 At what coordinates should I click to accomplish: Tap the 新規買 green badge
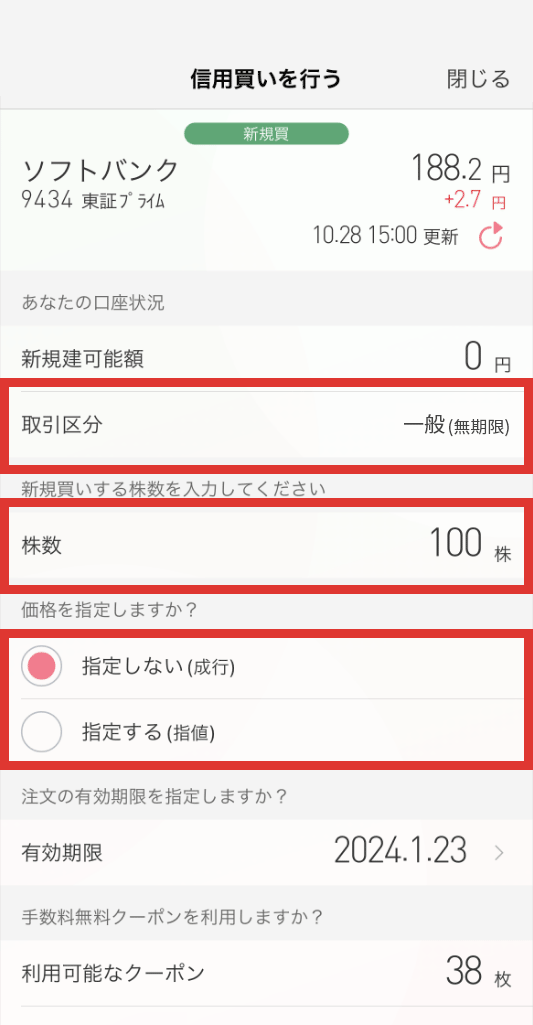pos(266,135)
